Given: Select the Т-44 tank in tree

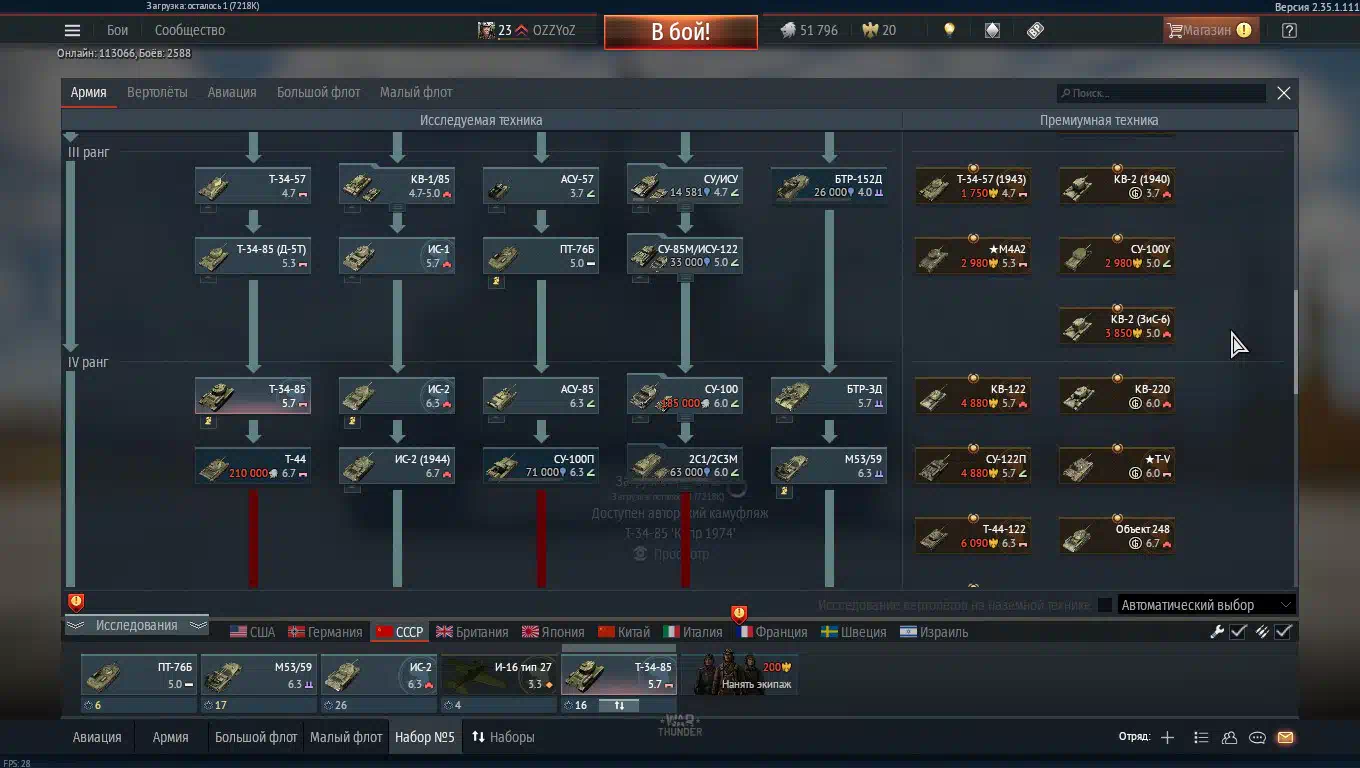Looking at the screenshot, I should click(252, 466).
